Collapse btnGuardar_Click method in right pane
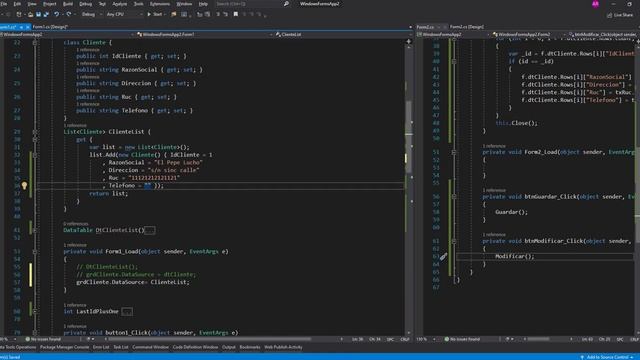Viewport: 640px width, 360px height. 453,197
